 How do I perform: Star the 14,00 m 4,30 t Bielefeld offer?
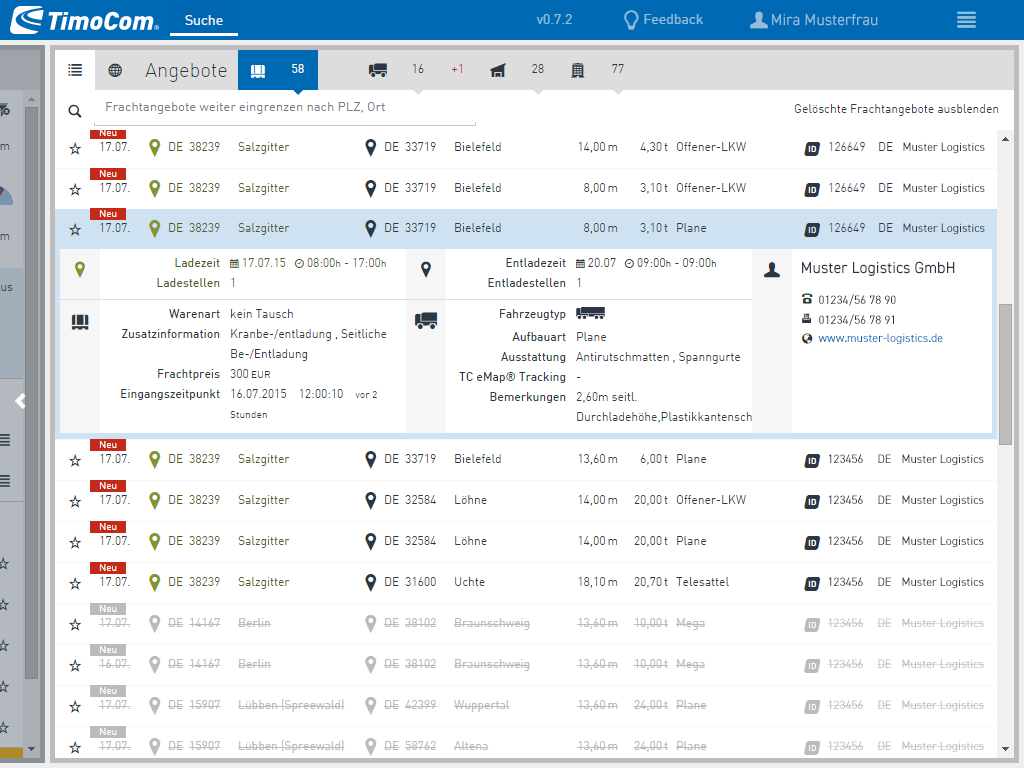75,149
